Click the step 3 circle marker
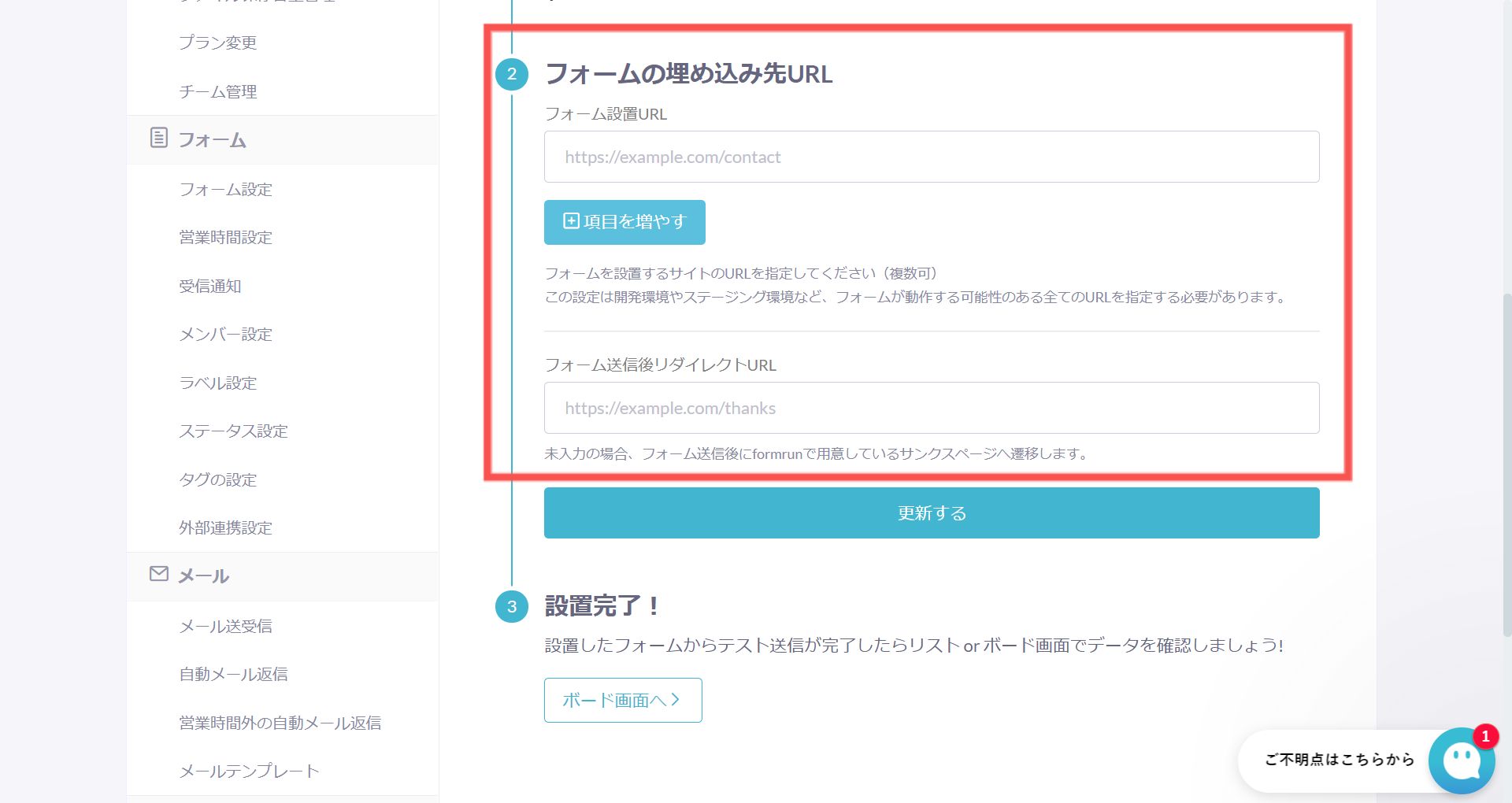 click(512, 606)
